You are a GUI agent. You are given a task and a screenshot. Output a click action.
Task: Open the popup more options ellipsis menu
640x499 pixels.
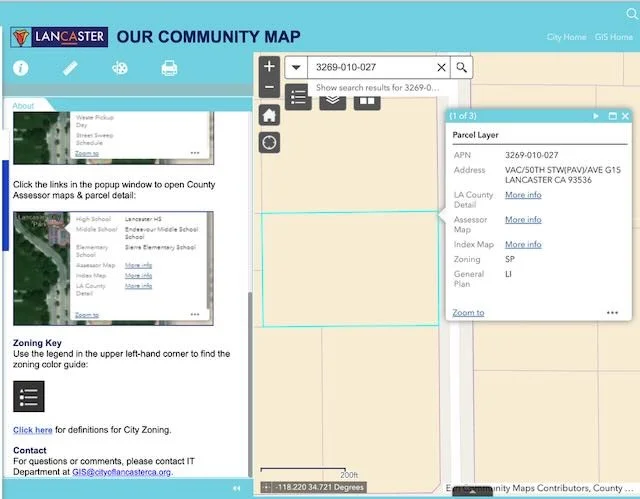pyautogui.click(x=612, y=313)
